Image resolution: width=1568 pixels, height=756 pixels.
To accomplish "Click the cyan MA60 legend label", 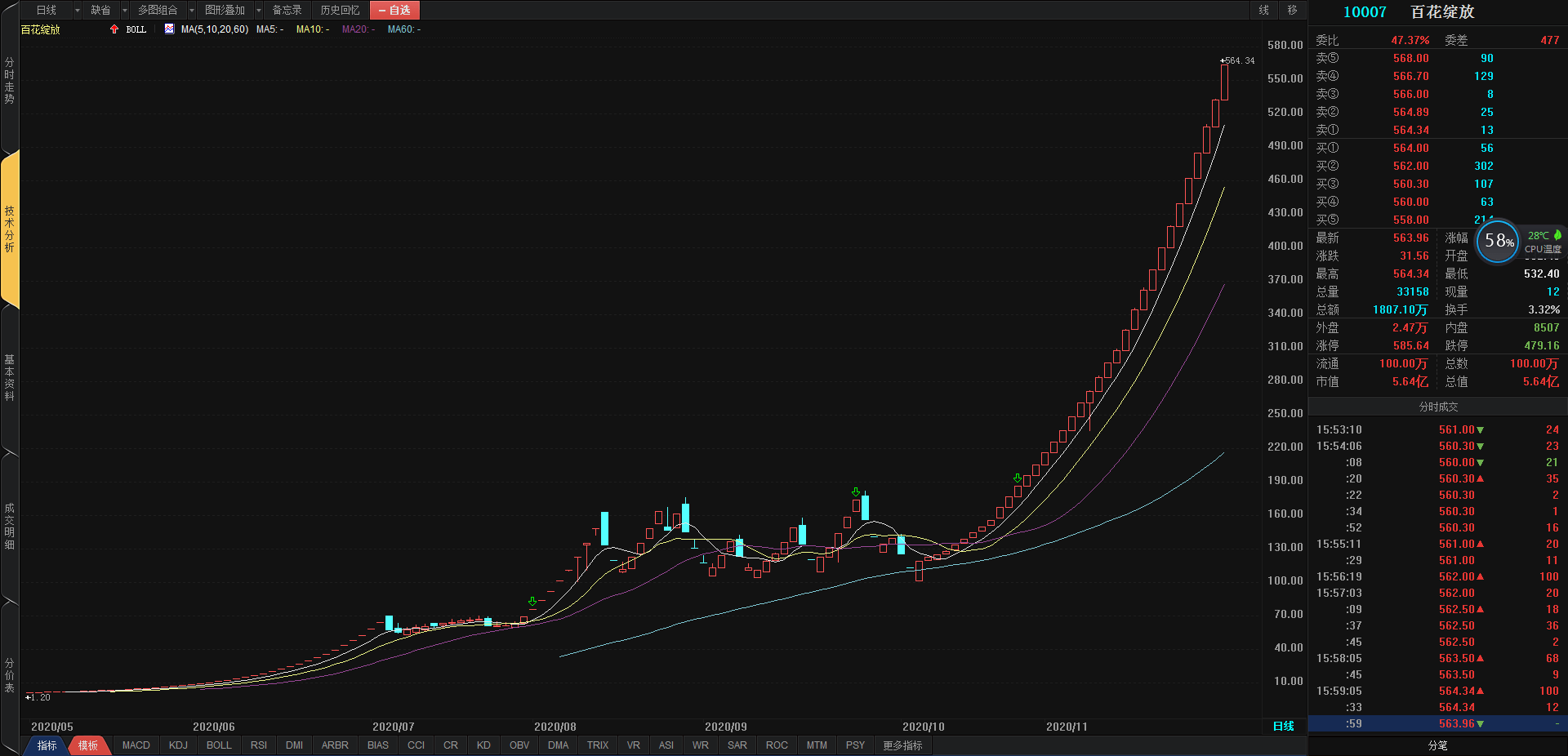I will (x=403, y=29).
